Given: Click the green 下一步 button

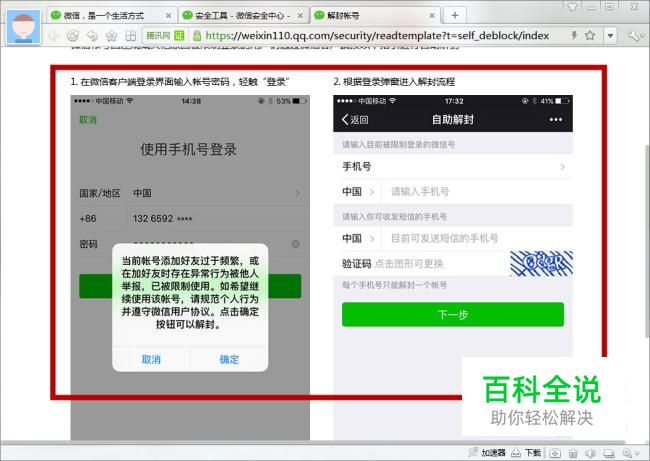Looking at the screenshot, I should tap(453, 314).
